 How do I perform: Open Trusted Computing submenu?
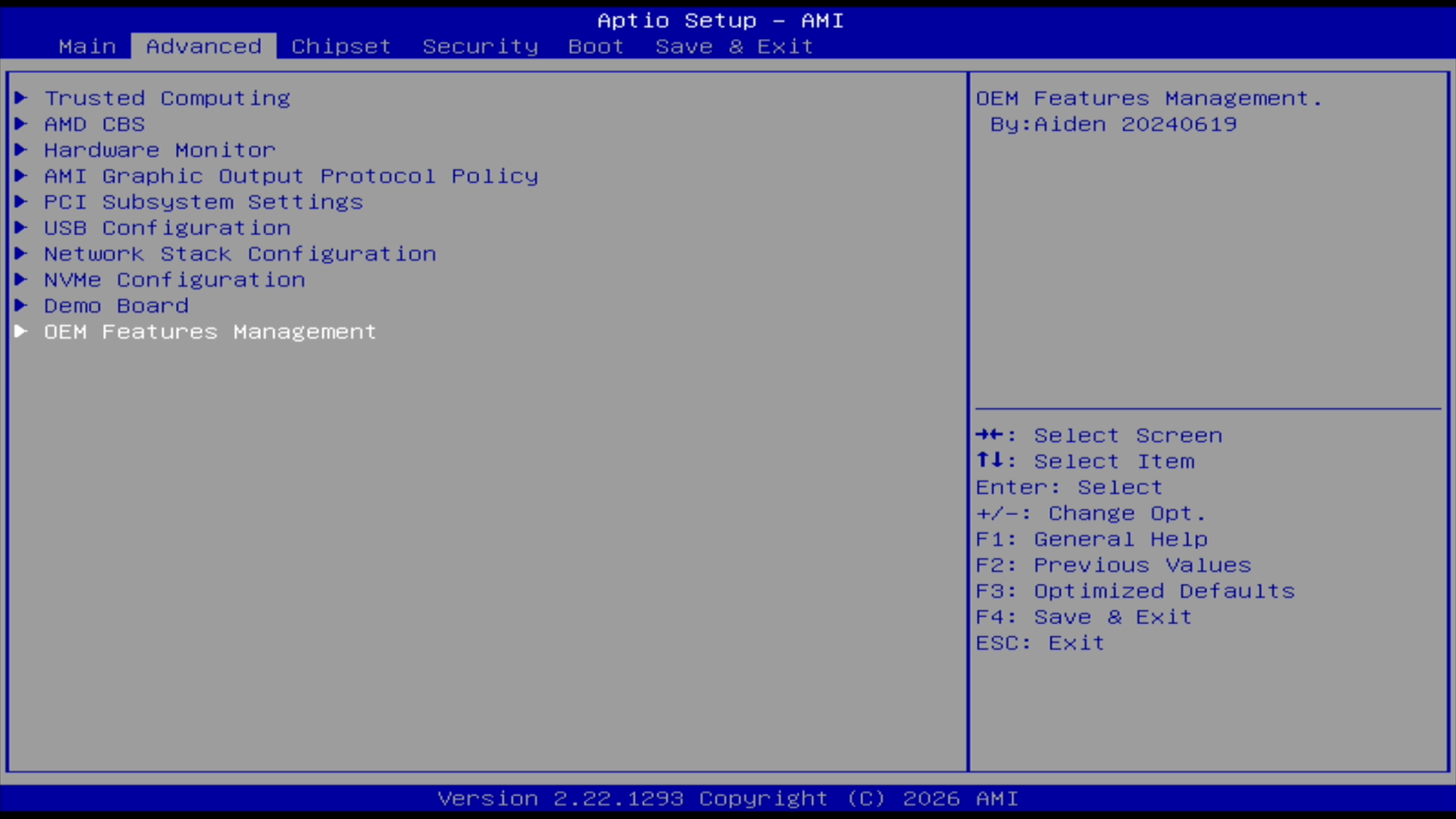167,99
